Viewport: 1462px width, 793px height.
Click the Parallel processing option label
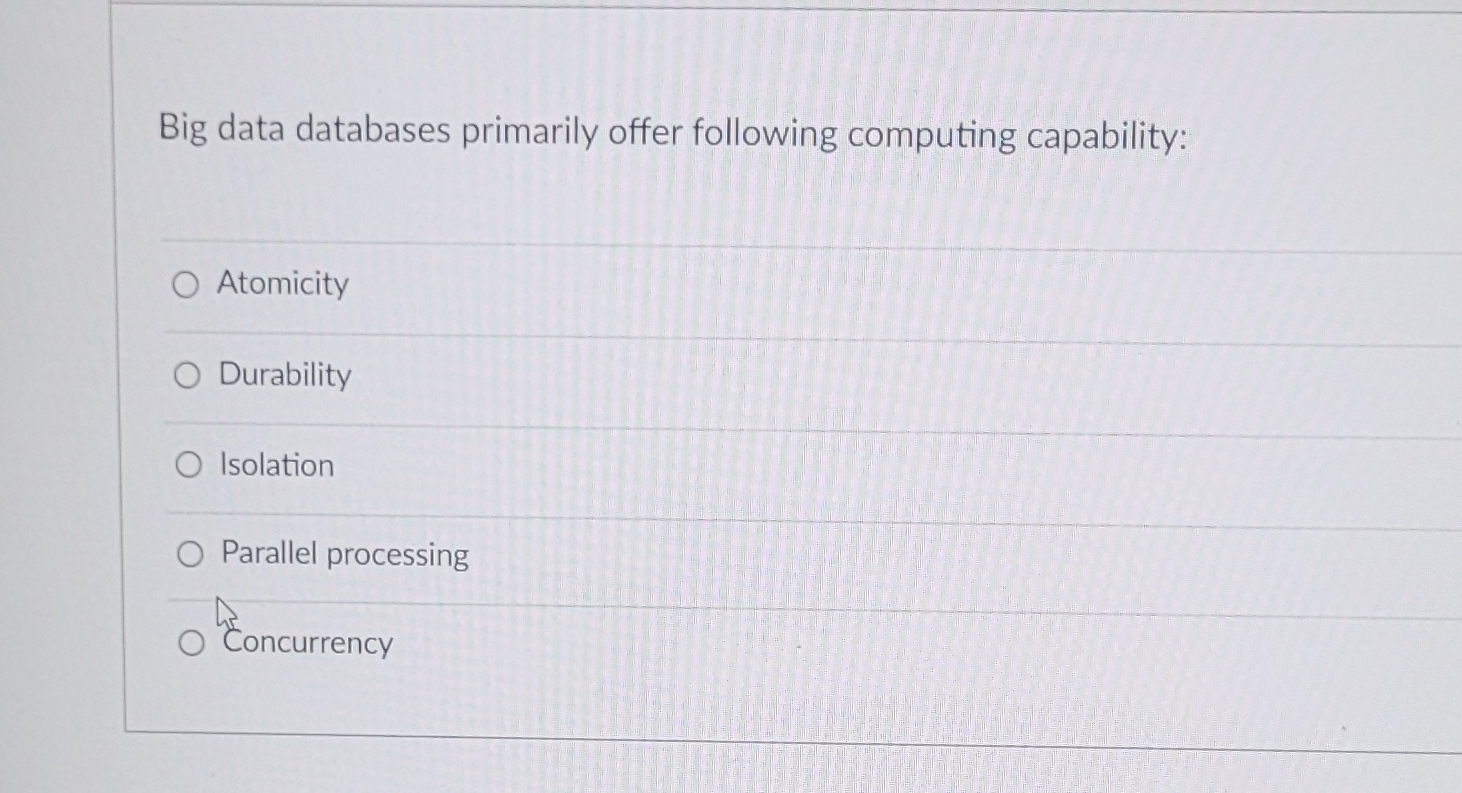click(x=343, y=555)
